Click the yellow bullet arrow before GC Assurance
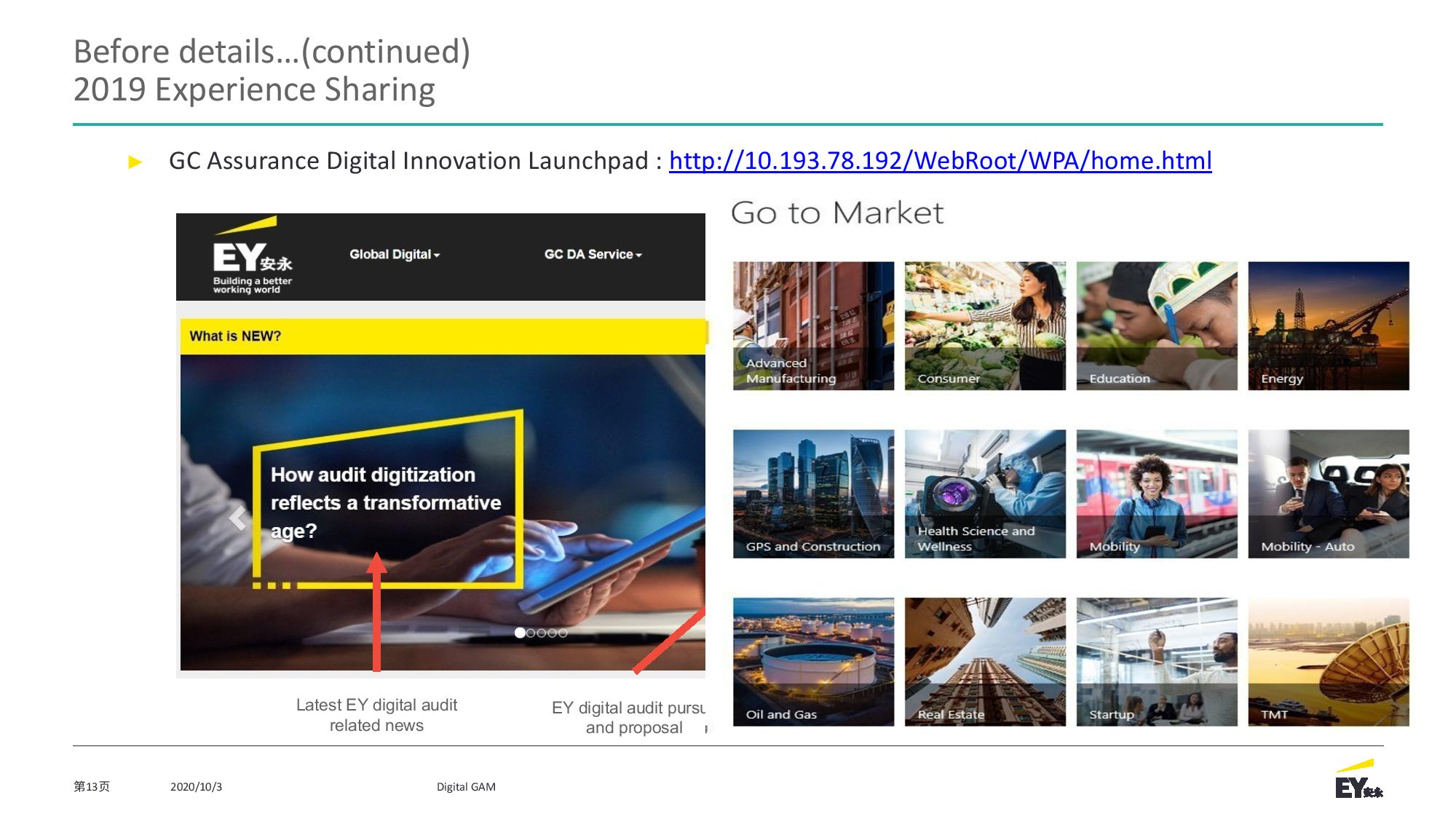 tap(135, 162)
